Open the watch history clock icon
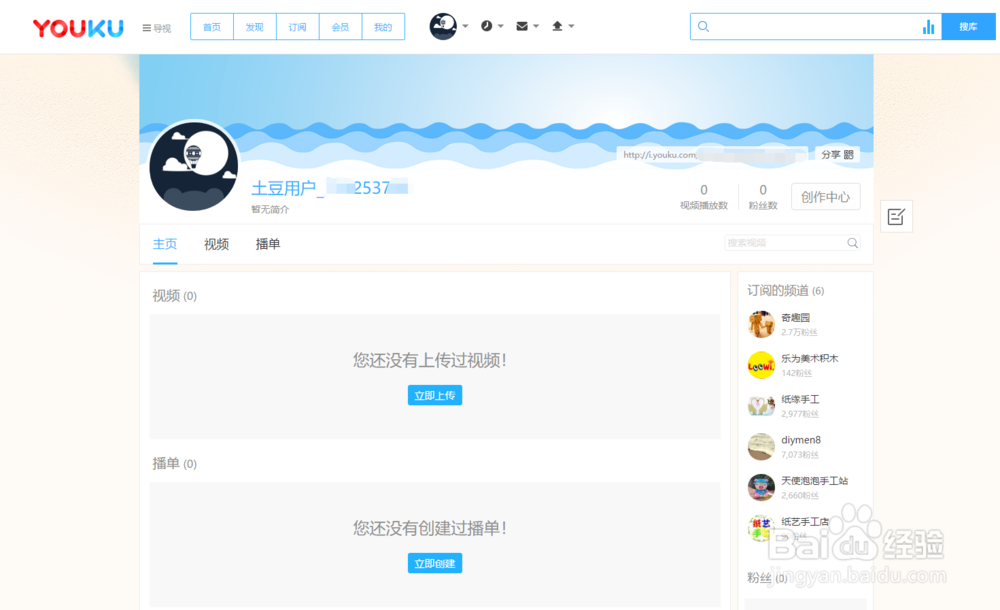The width and height of the screenshot is (1000, 610). click(487, 26)
